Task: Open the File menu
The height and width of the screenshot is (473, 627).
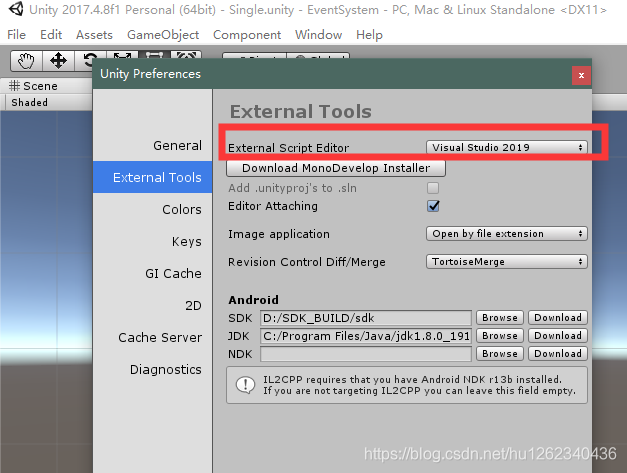Action: pyautogui.click(x=16, y=35)
